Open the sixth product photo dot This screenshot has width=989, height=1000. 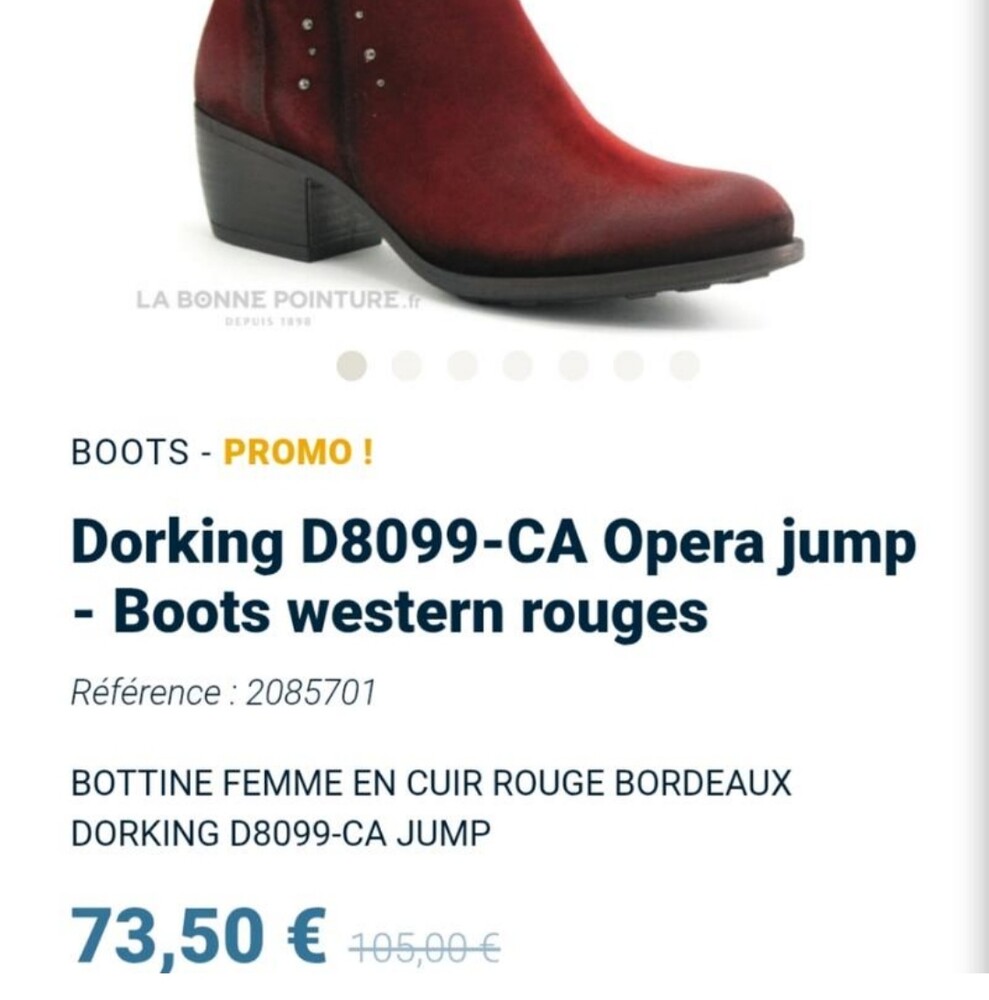[x=629, y=366]
